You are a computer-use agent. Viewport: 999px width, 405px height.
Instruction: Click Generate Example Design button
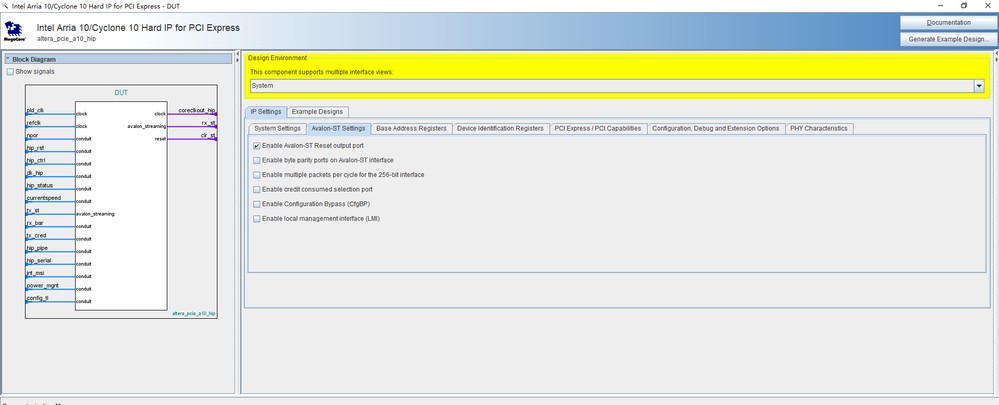click(x=948, y=39)
